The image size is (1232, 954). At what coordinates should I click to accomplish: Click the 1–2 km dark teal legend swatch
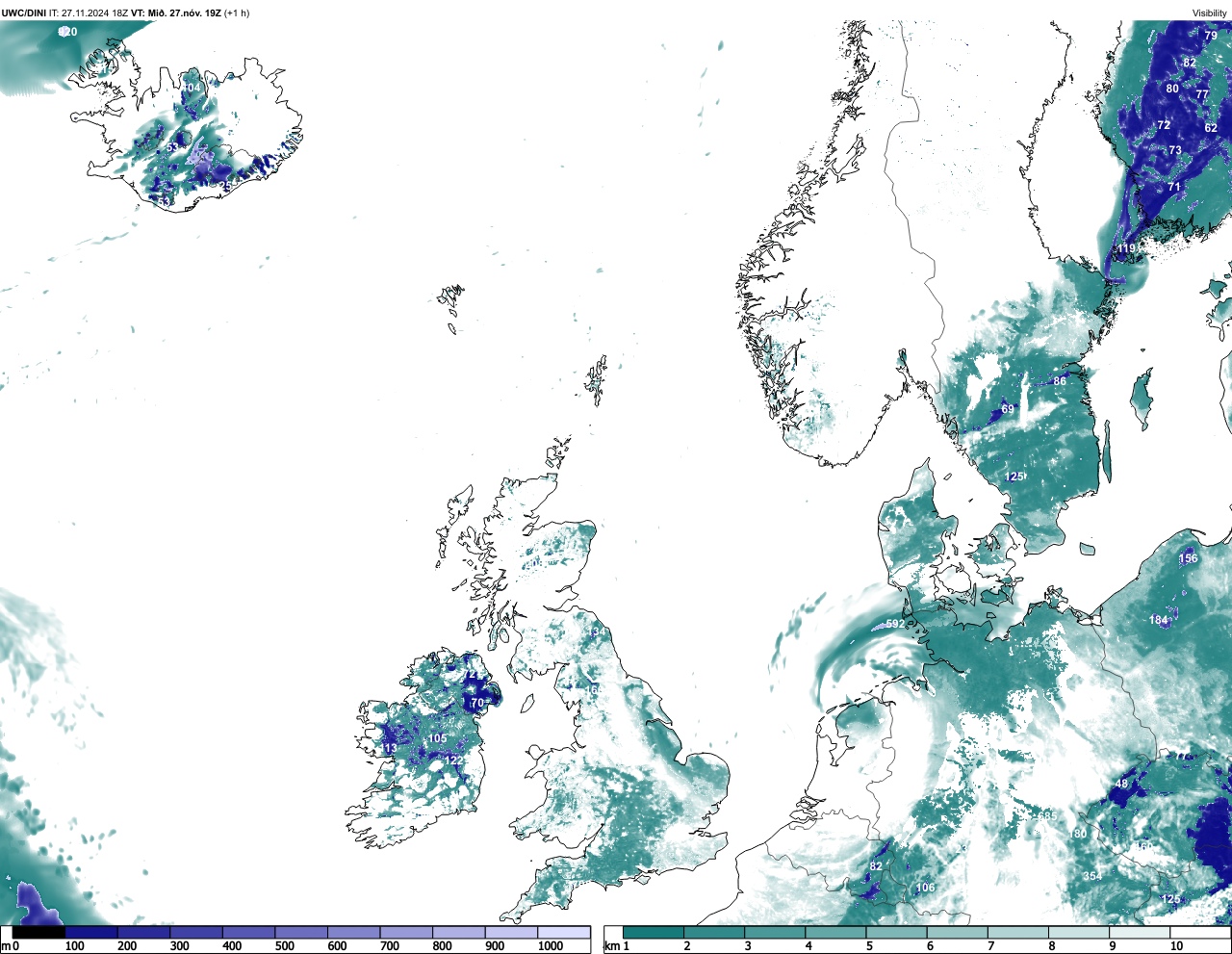click(x=654, y=933)
